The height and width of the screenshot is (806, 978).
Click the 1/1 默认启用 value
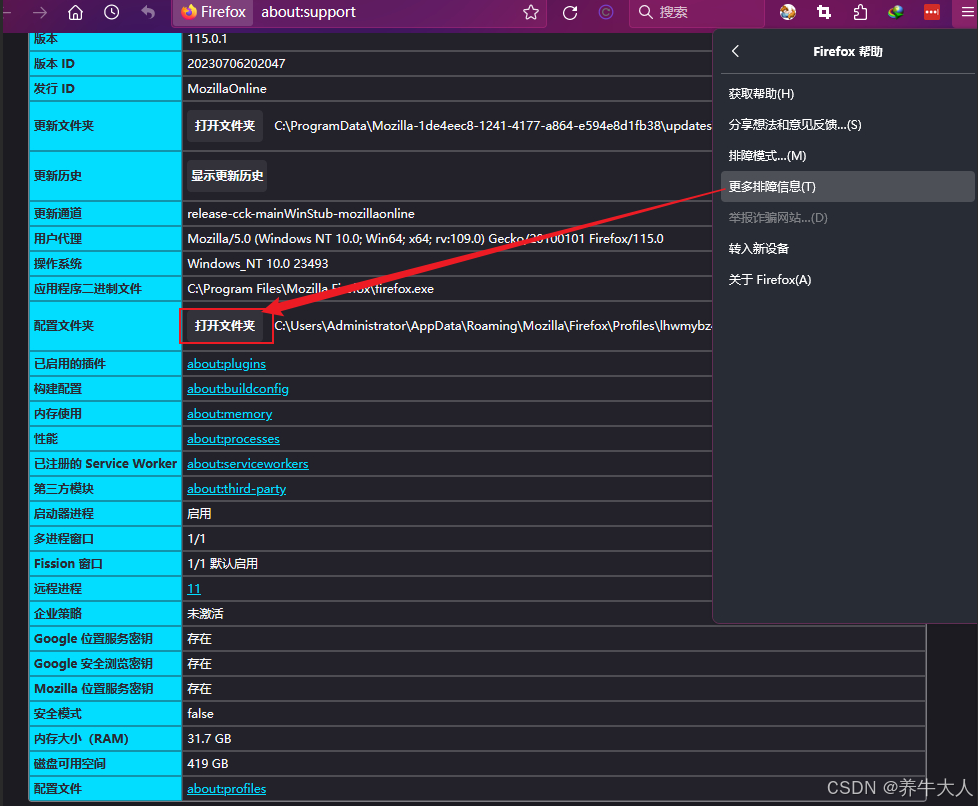[223, 563]
